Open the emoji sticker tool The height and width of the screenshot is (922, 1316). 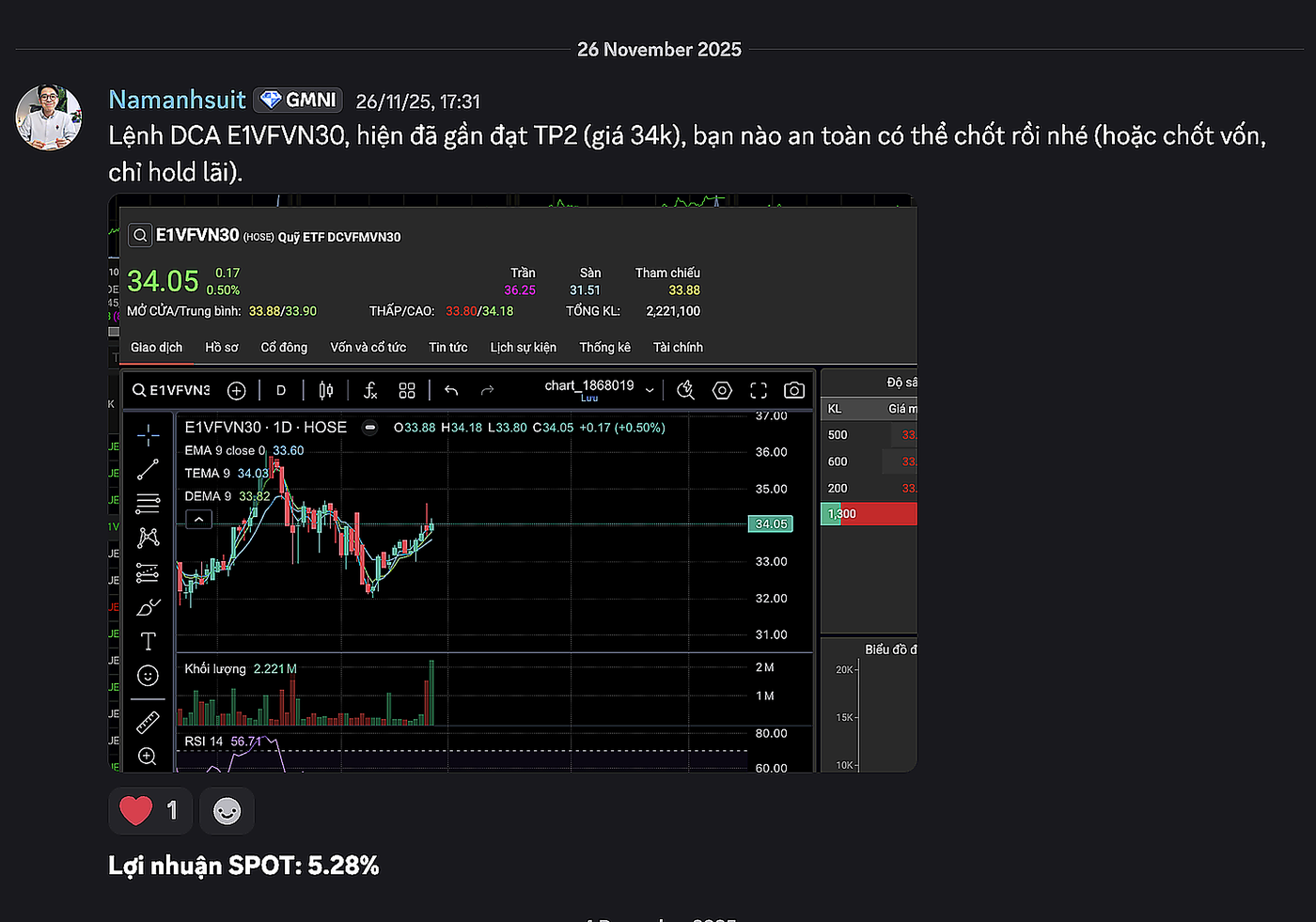click(149, 676)
